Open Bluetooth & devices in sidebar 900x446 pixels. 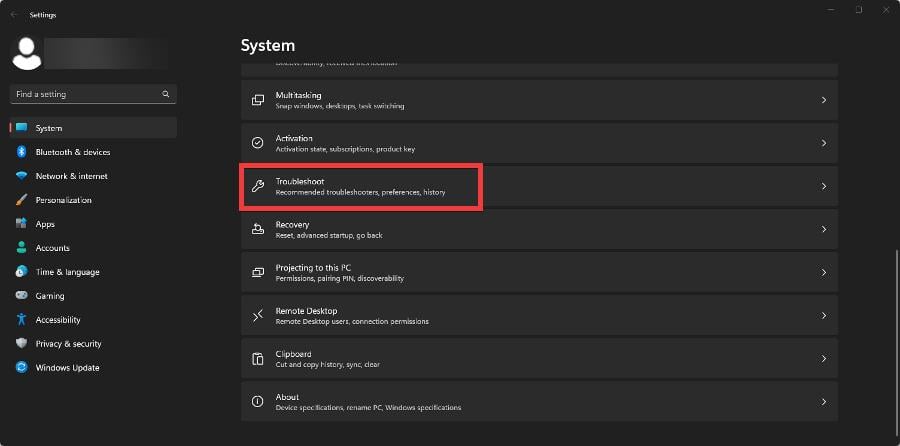(x=72, y=152)
